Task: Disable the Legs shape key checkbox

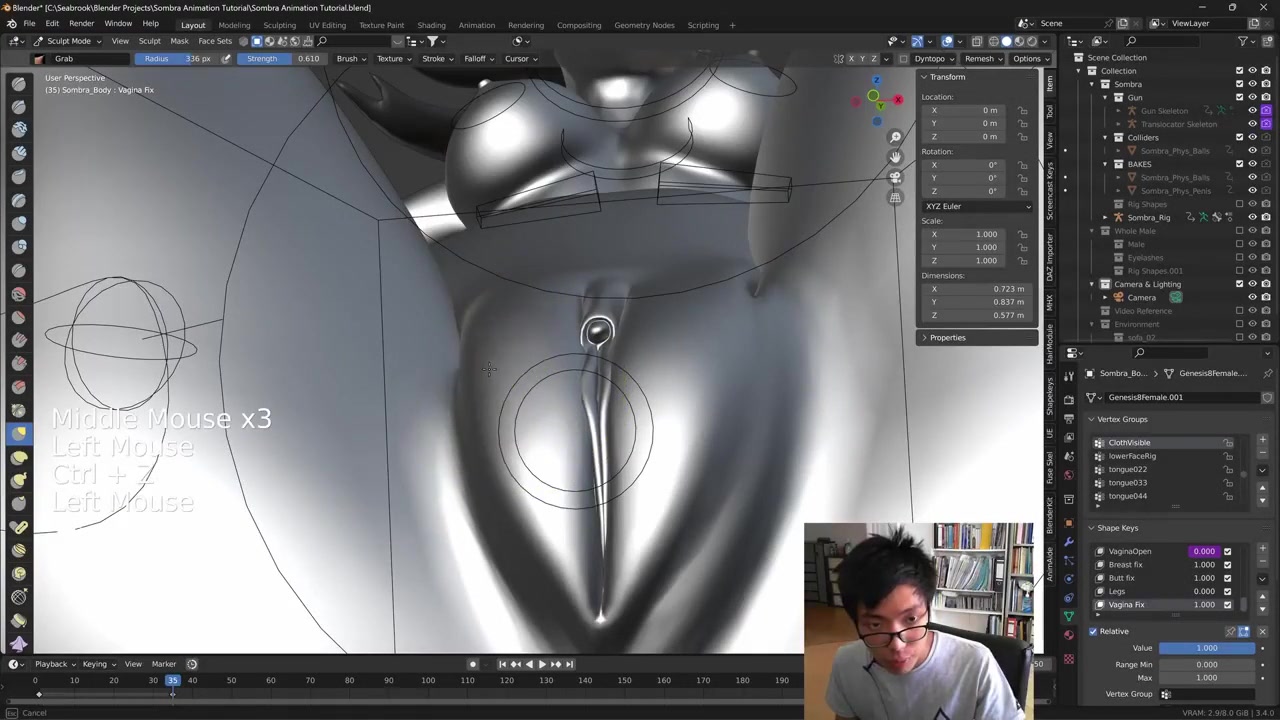Action: pyautogui.click(x=1227, y=591)
